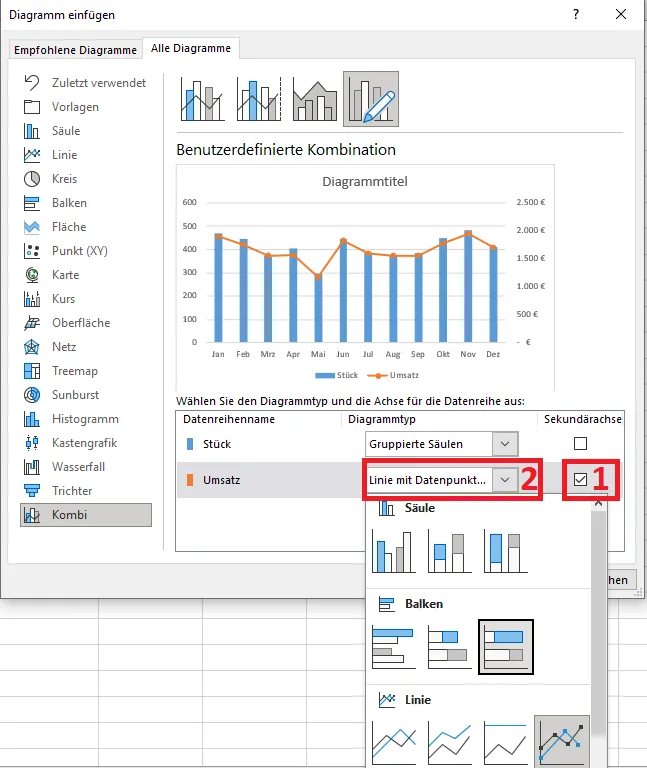647x768 pixels.
Task: Select line with markers chart icon
Action: (x=561, y=742)
